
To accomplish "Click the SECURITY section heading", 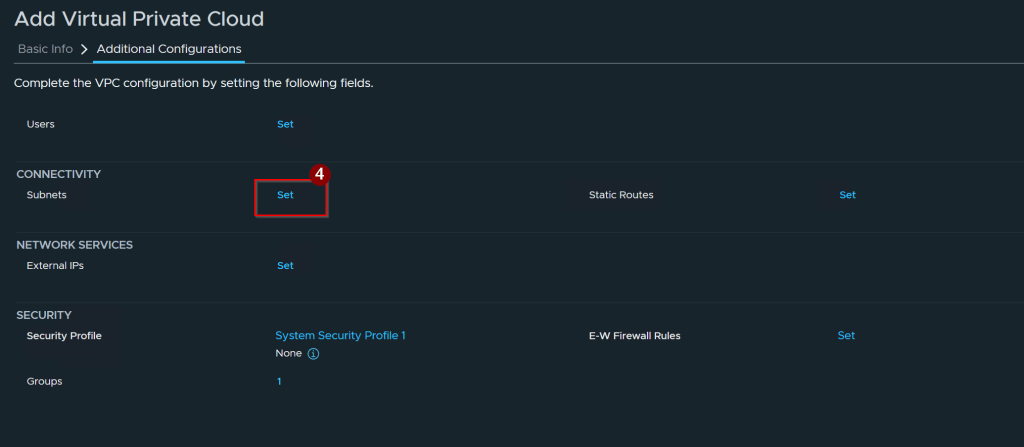I will (44, 315).
